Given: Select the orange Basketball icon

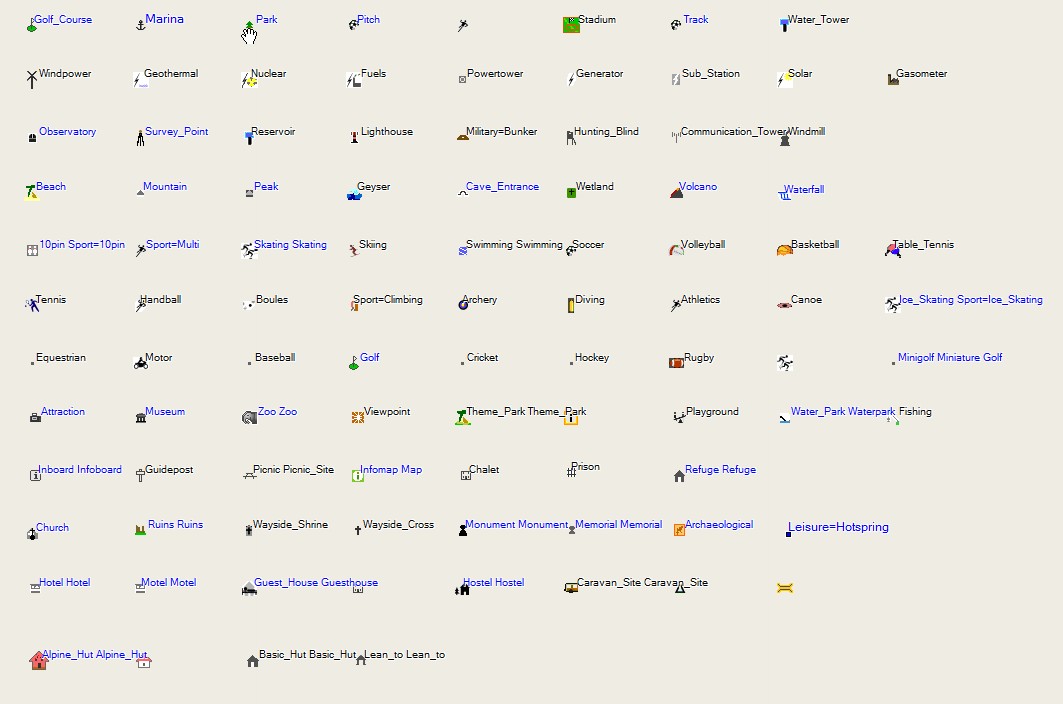Looking at the screenshot, I should click(784, 250).
